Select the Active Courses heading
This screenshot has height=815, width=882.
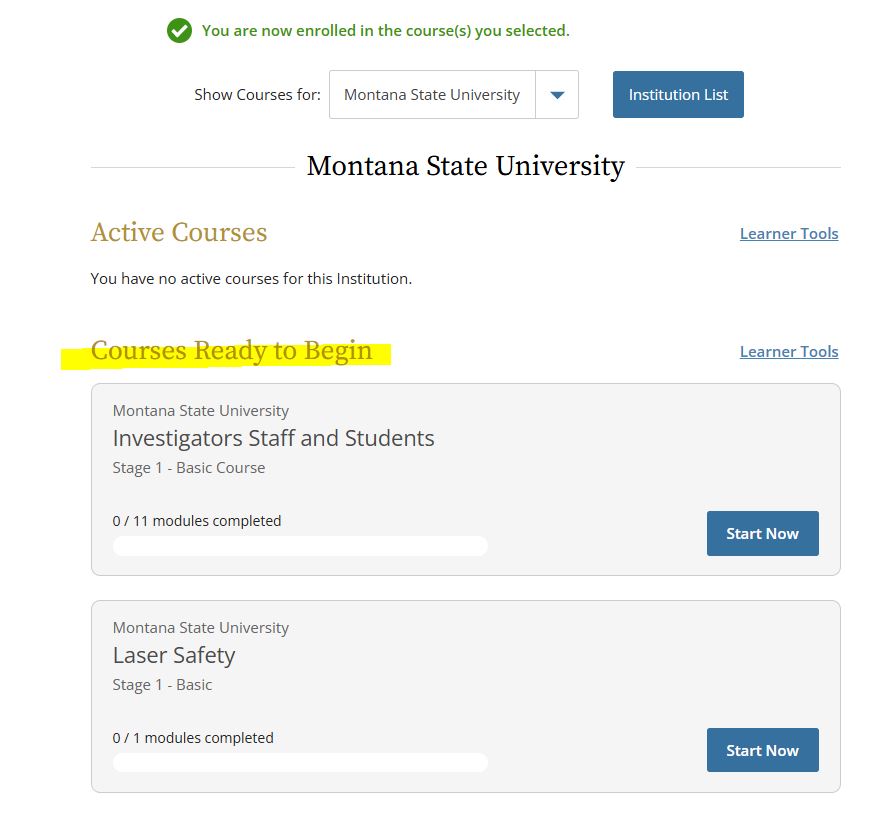click(x=179, y=233)
